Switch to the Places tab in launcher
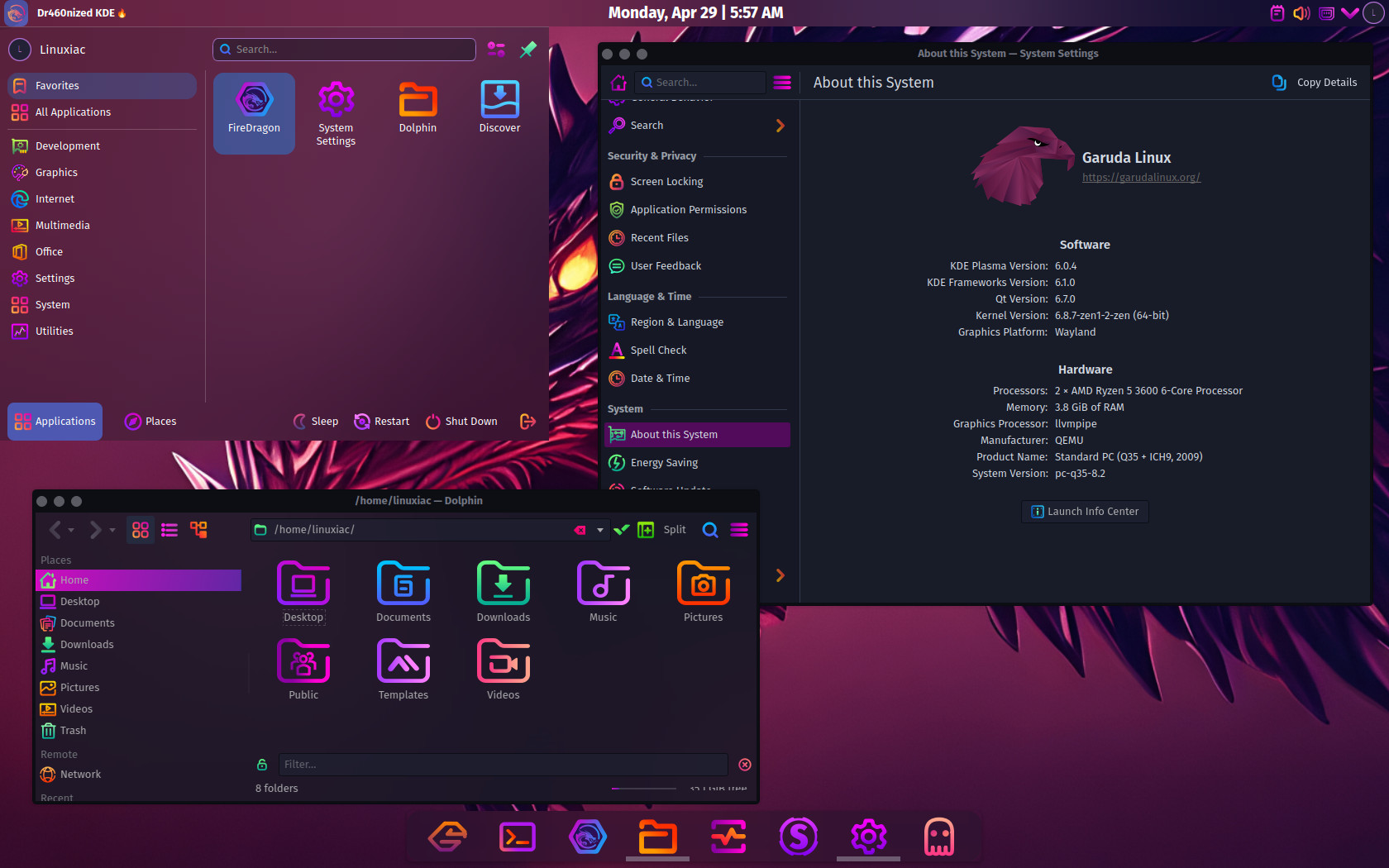Screen dimensions: 1389x868 point(150,422)
